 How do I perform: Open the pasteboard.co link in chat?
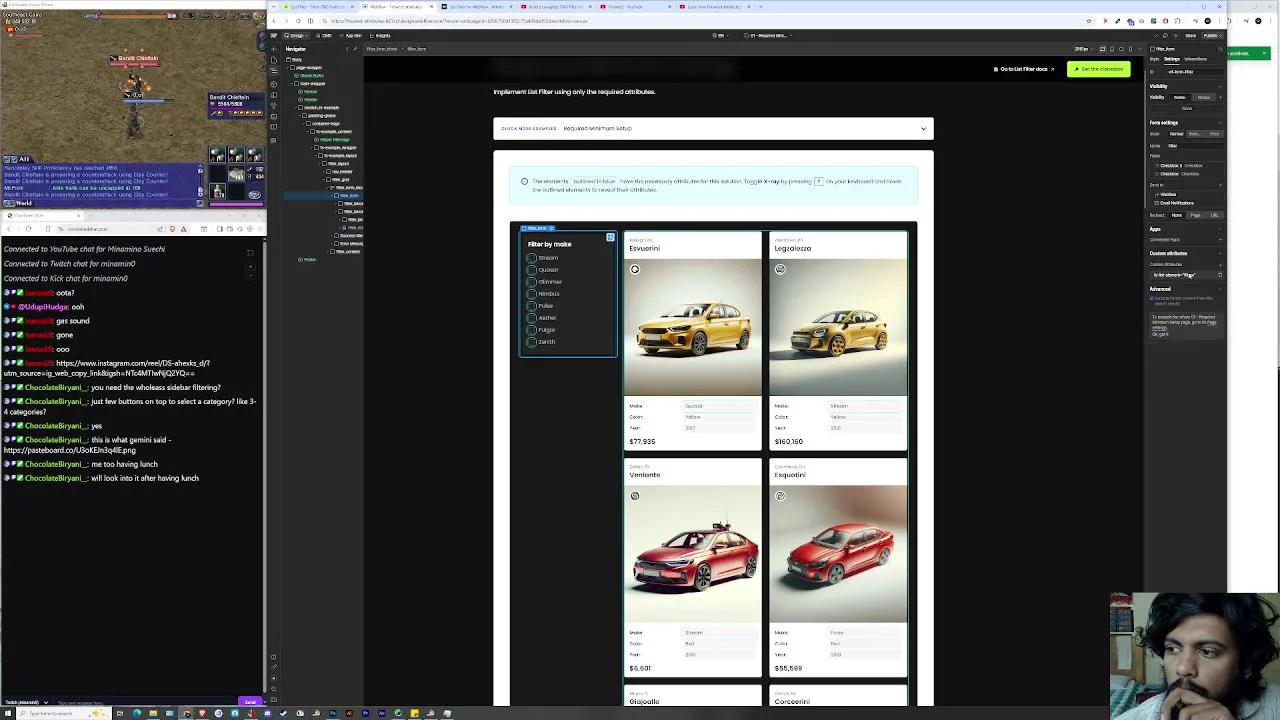(x=69, y=450)
